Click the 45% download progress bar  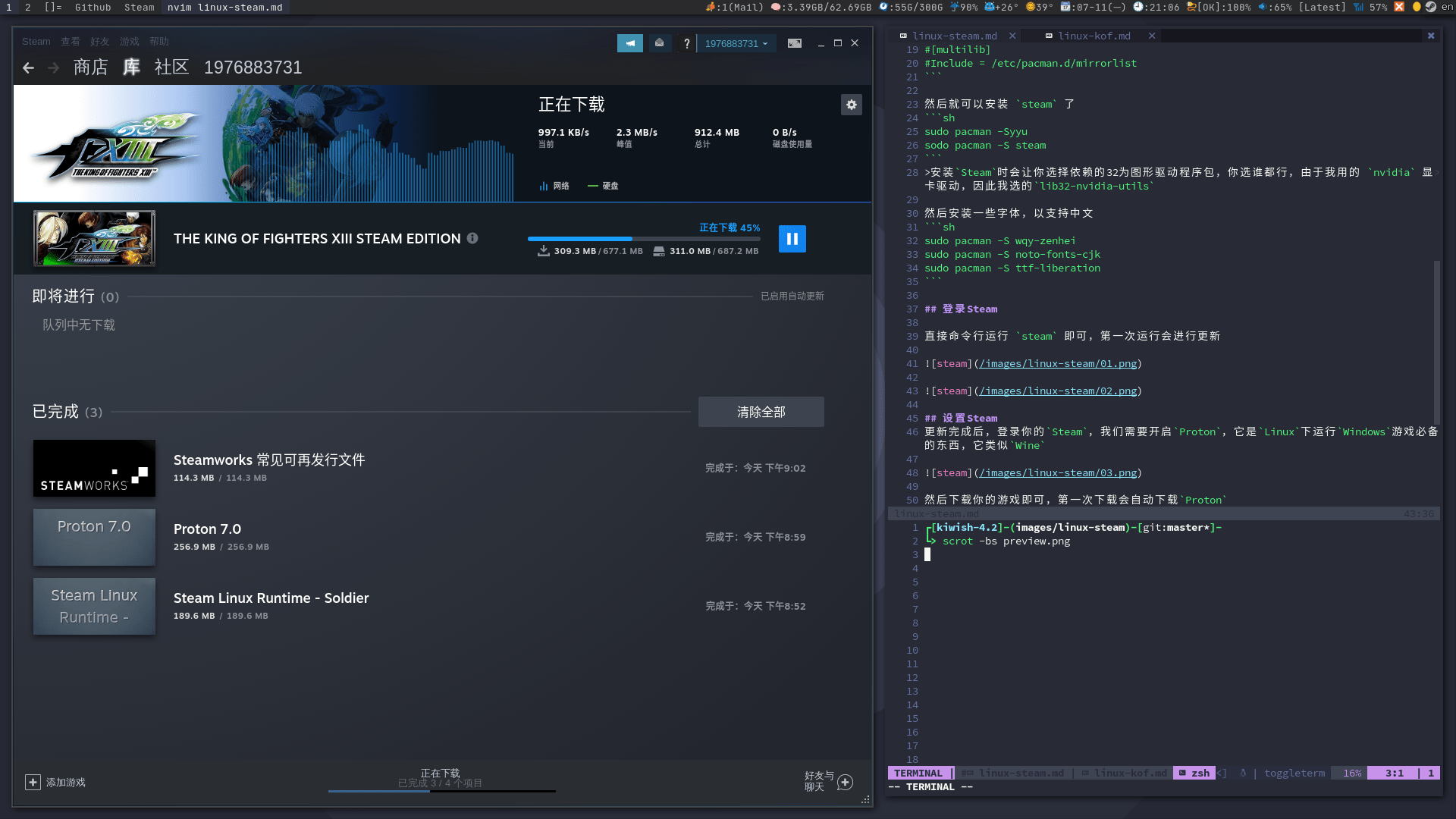644,239
